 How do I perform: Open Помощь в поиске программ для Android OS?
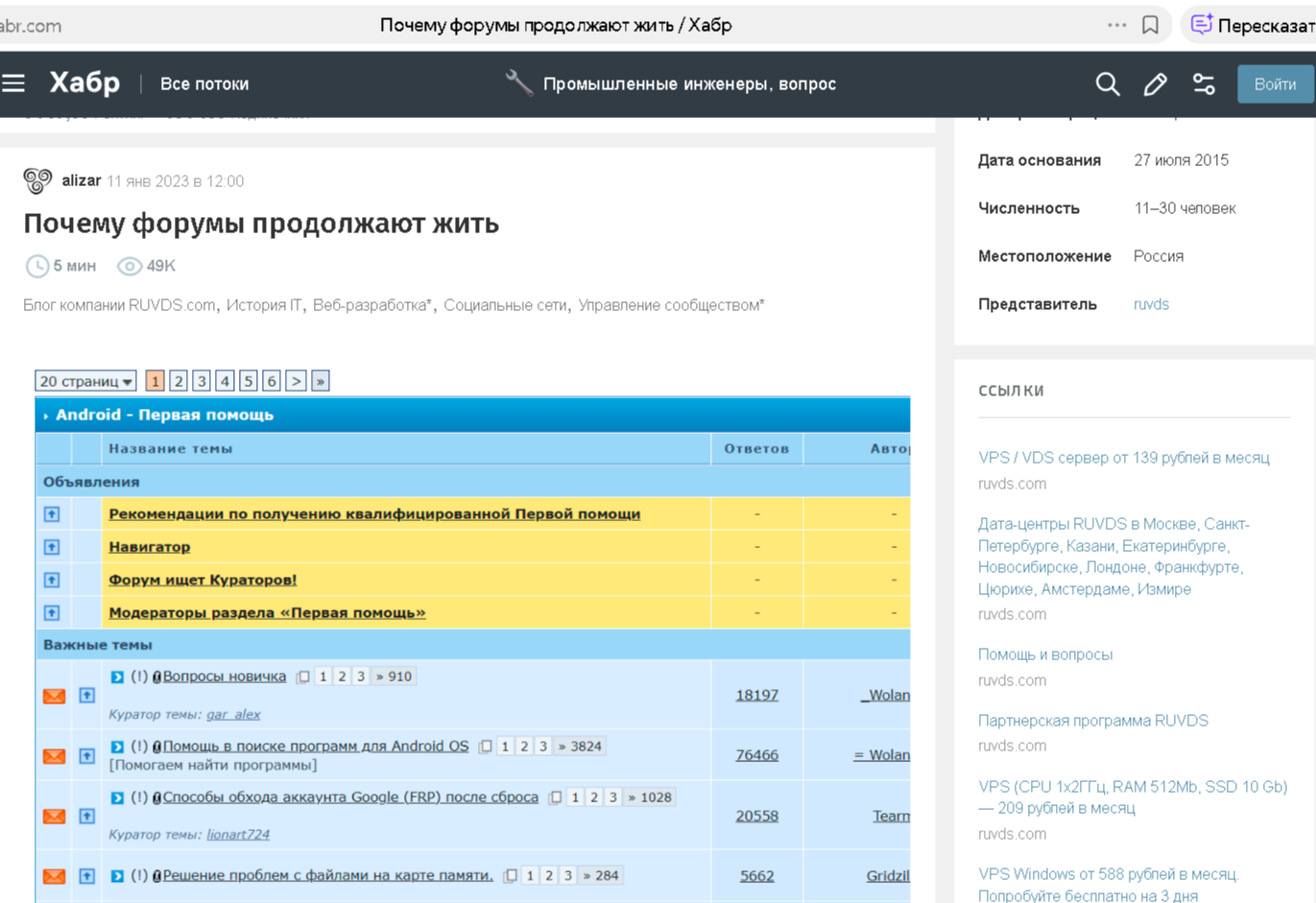click(x=316, y=746)
